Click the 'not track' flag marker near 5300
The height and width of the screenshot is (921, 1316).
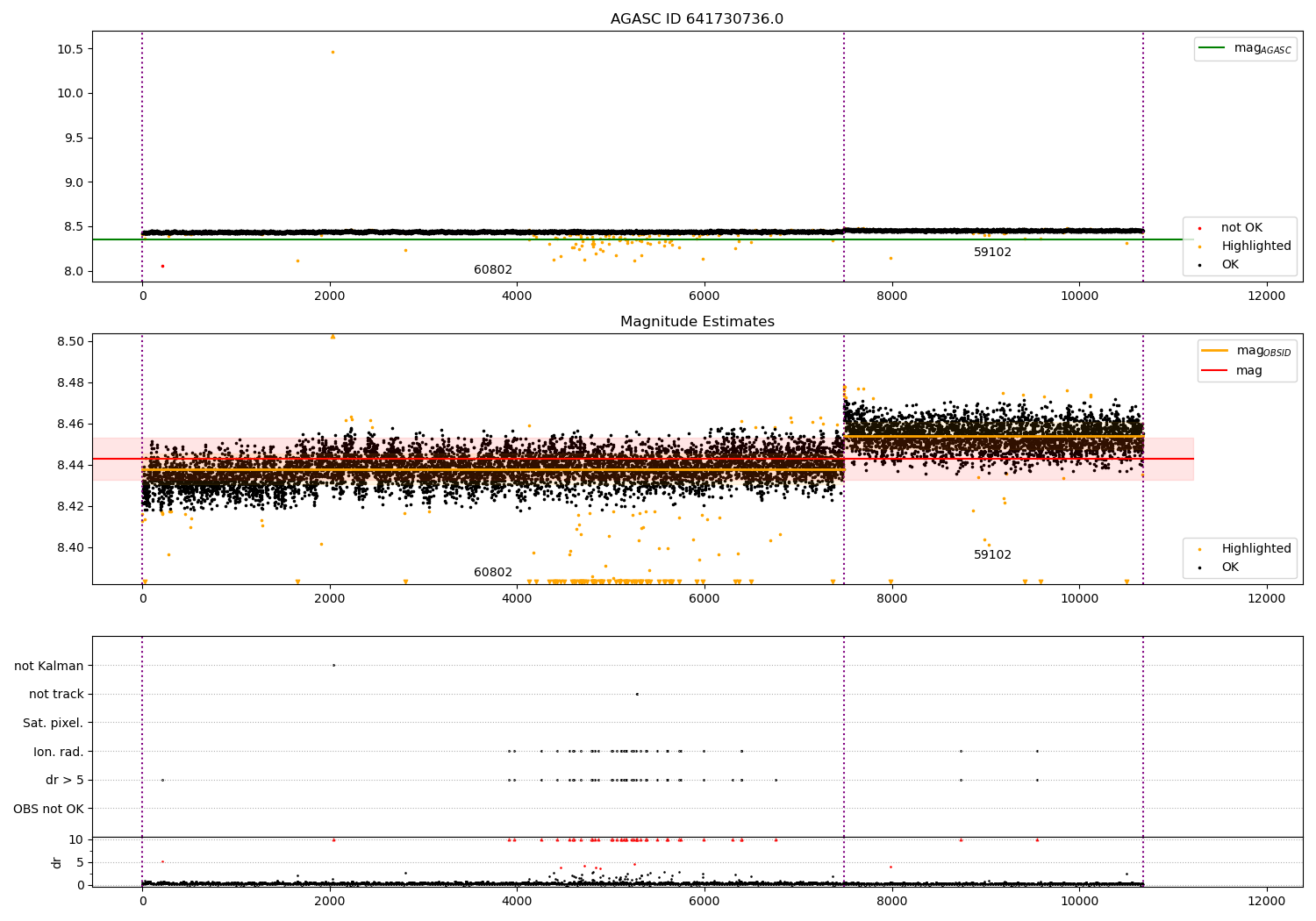pyautogui.click(x=637, y=694)
